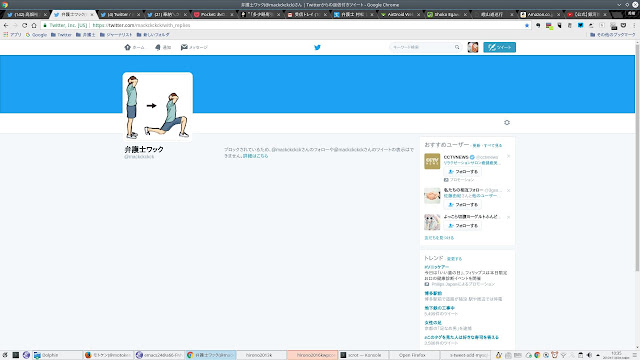Click the search magnifier in the Twitter search box
640x360 pixels.
coord(457,47)
